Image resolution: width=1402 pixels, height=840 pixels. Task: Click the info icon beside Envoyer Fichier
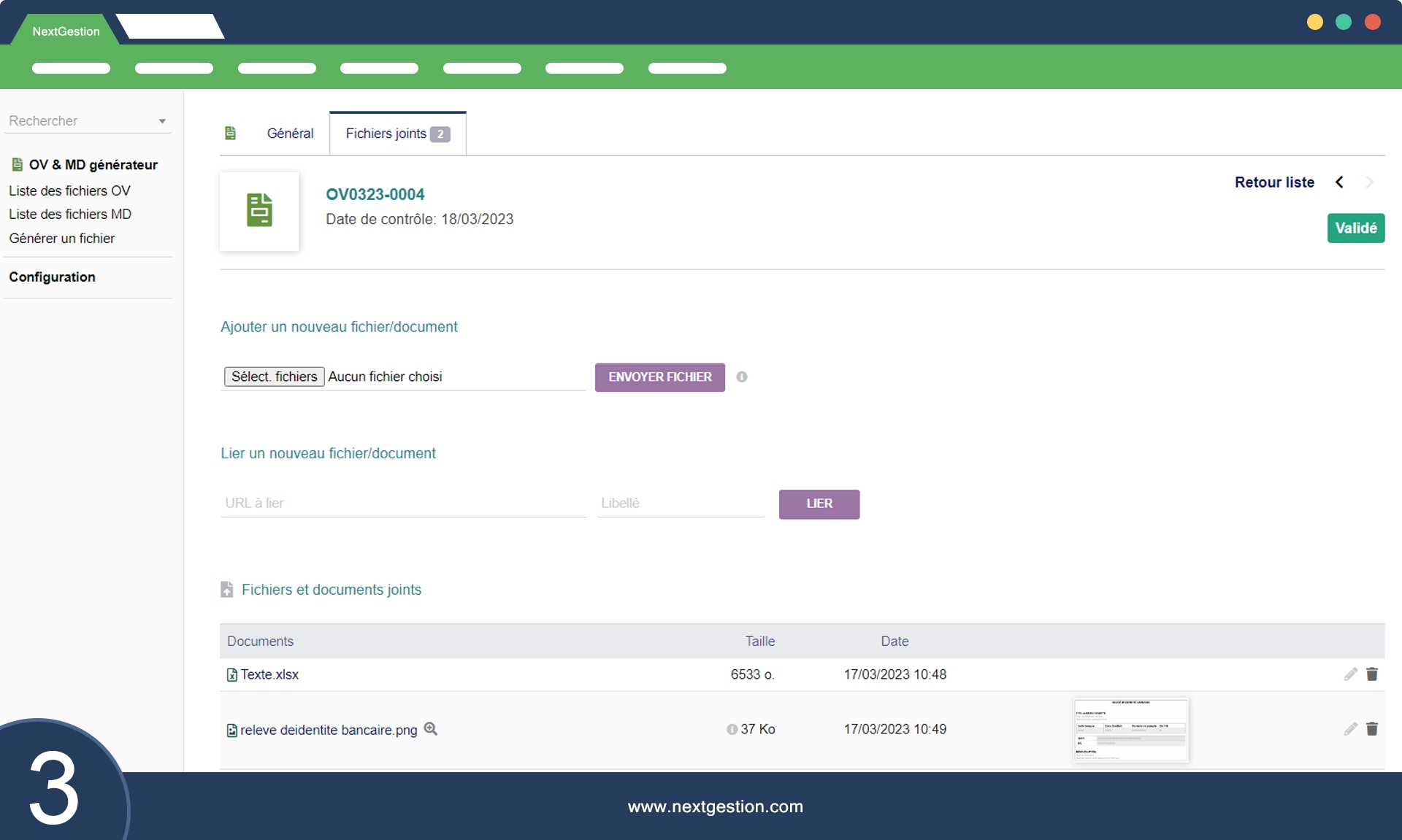742,377
